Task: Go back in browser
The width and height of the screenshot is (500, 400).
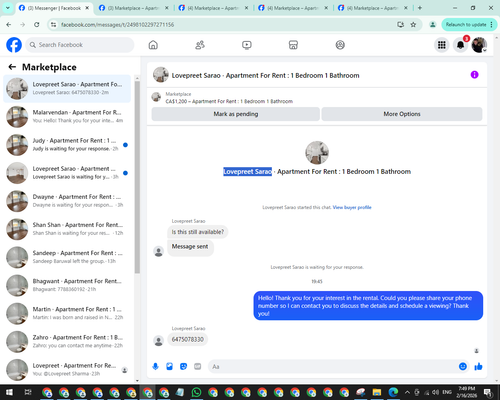Action: coord(9,25)
